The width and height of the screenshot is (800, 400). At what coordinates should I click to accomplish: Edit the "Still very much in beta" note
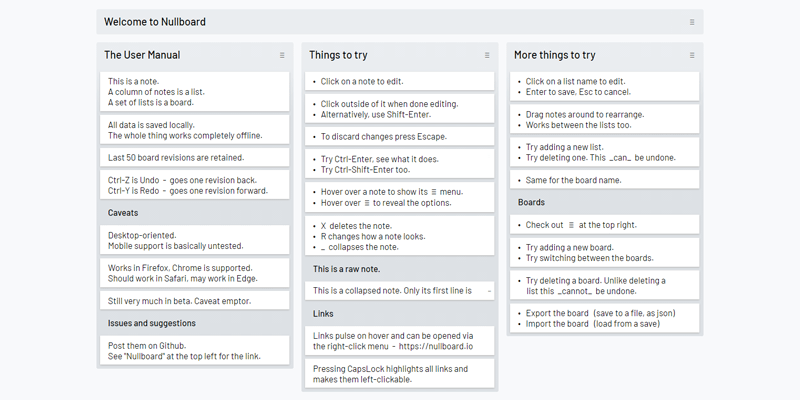(195, 300)
